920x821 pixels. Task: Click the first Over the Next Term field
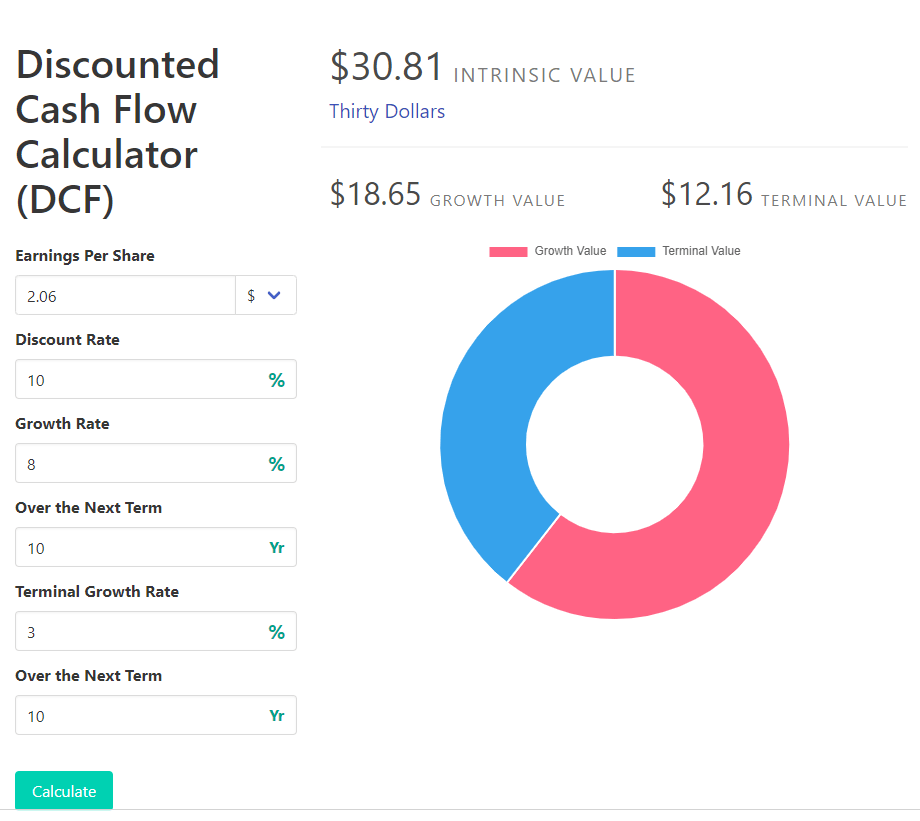(x=140, y=547)
